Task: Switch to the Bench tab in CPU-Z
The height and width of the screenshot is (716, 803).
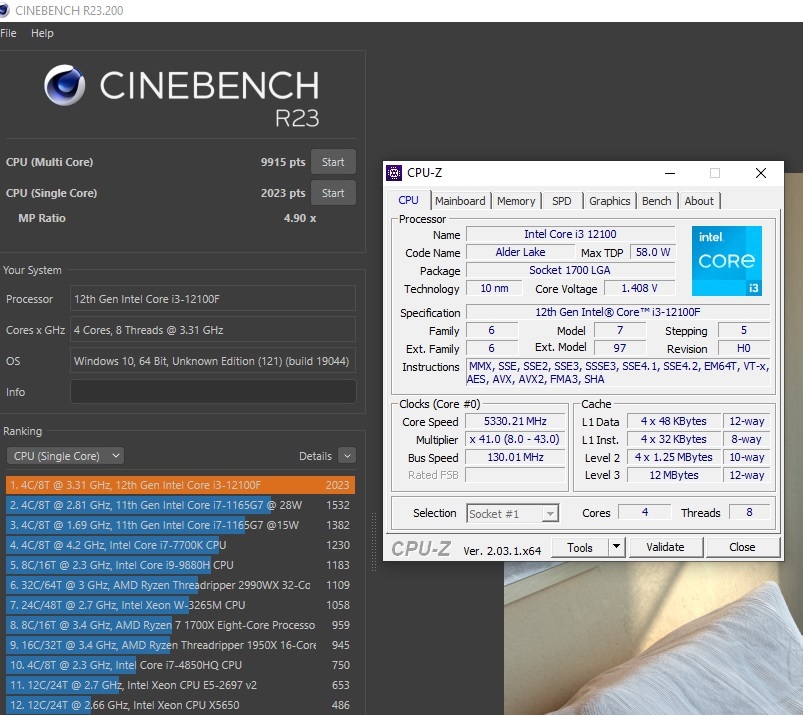Action: coord(657,201)
